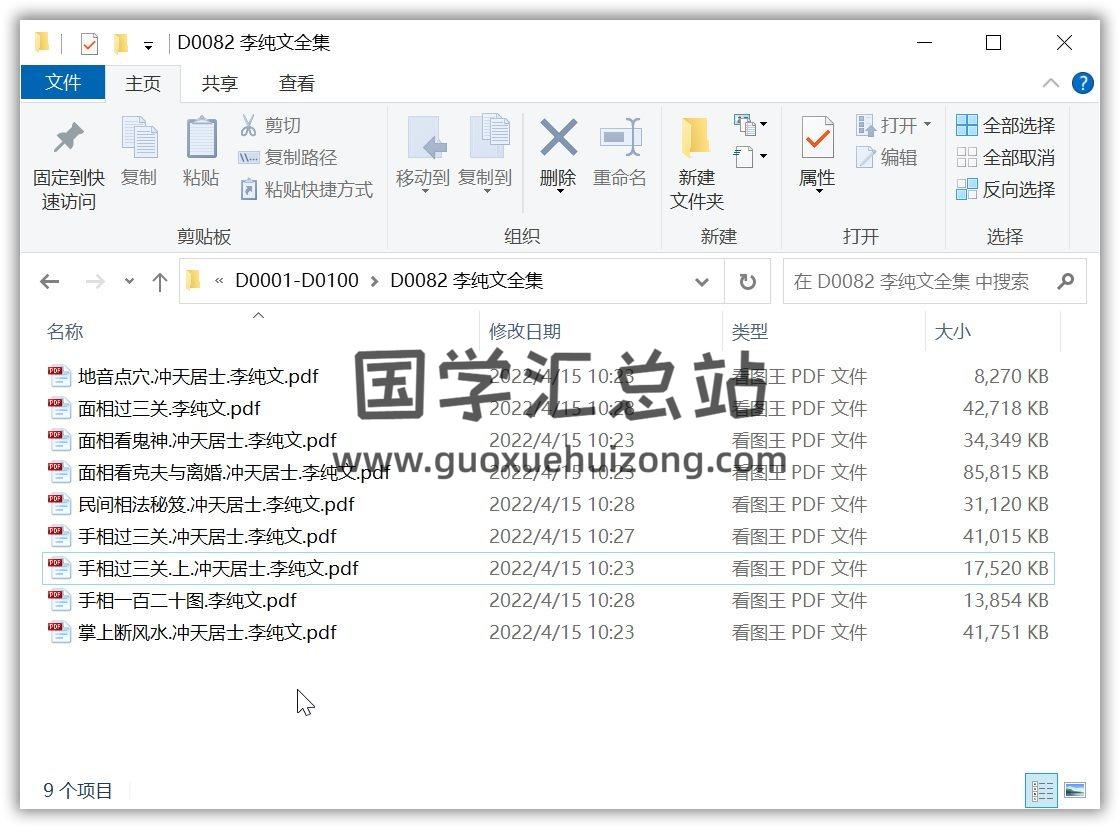1120x829 pixels.
Task: Click Quick Access Toolbar properties checkmark icon
Action: pos(89,44)
